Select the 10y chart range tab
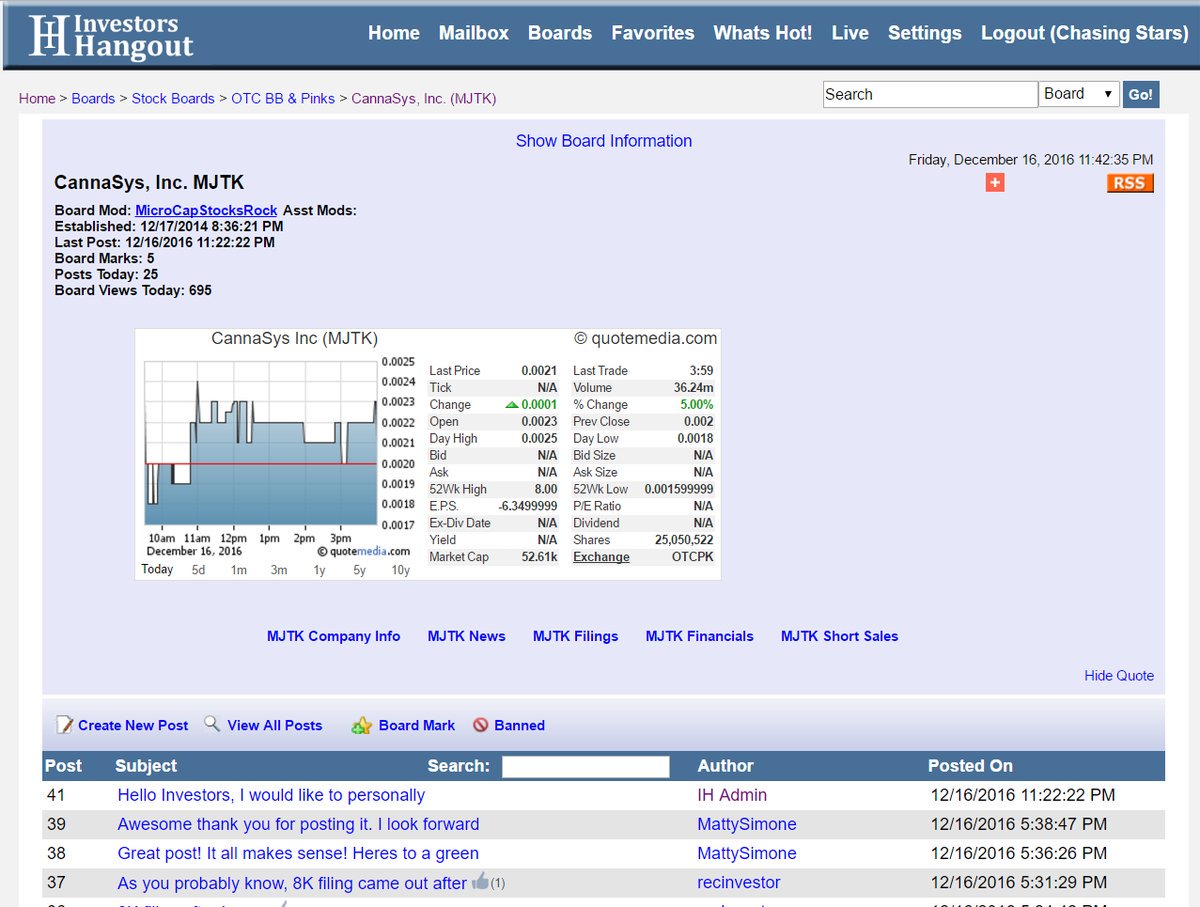 (400, 570)
